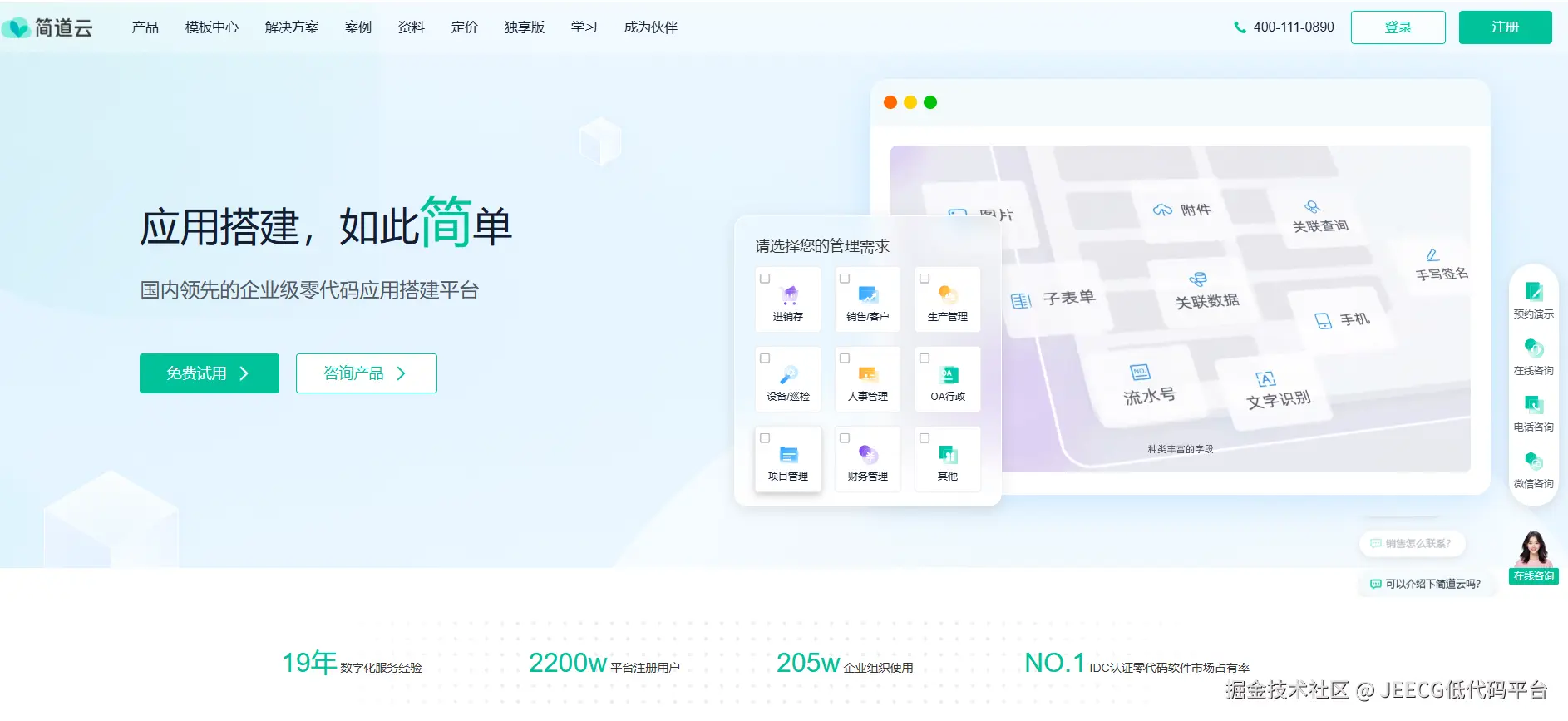Open 电话咨询 in the side toolbar
1568x721 pixels.
pyautogui.click(x=1534, y=413)
